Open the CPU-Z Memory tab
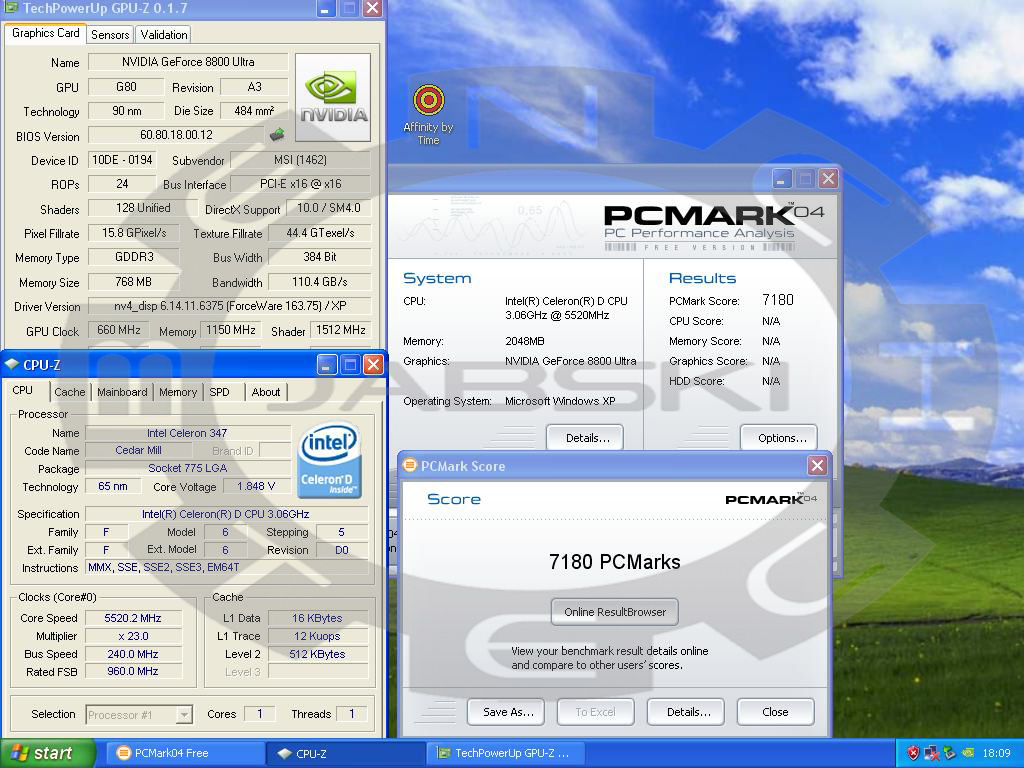Image resolution: width=1024 pixels, height=768 pixels. (178, 392)
